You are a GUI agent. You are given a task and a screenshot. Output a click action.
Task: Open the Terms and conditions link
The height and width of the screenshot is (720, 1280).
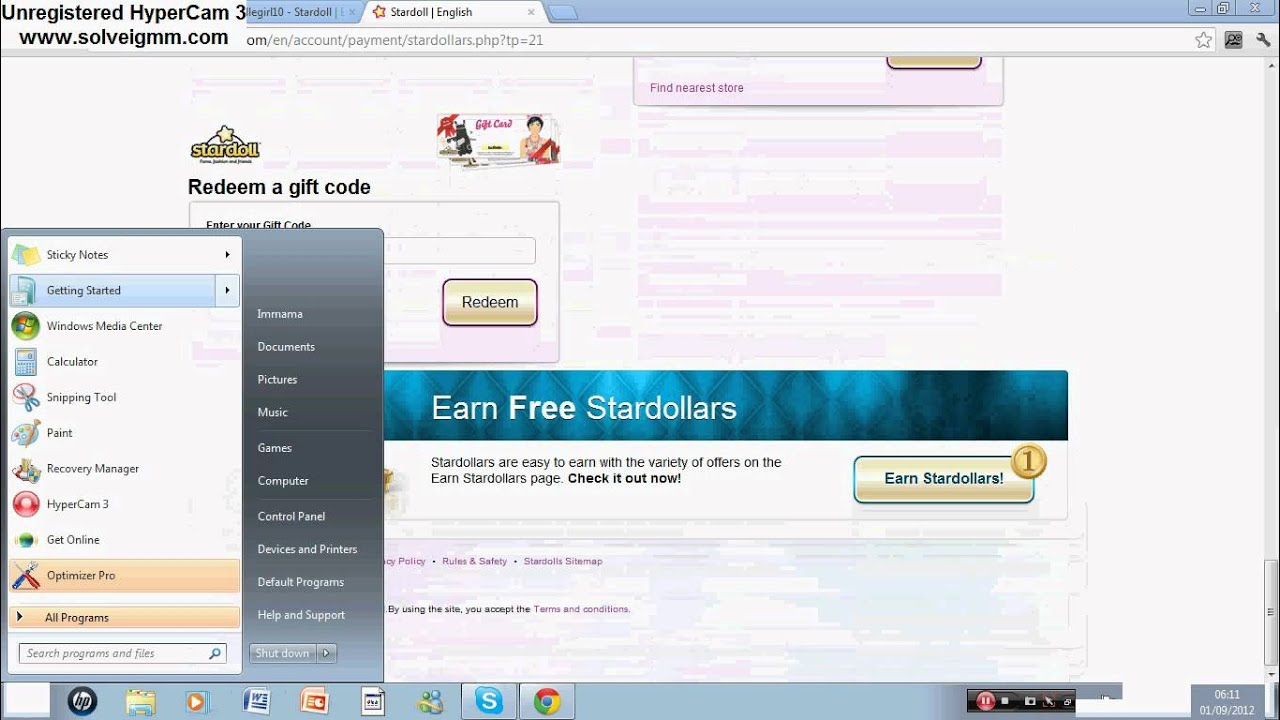click(581, 609)
